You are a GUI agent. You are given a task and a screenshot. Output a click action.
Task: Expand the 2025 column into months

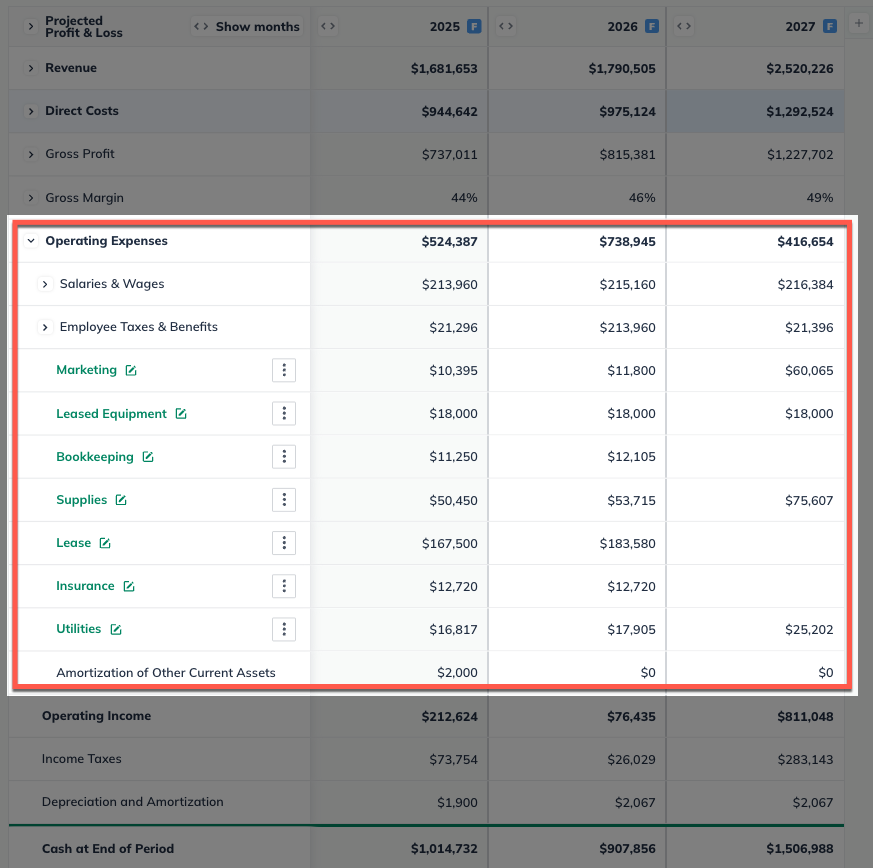coord(328,26)
